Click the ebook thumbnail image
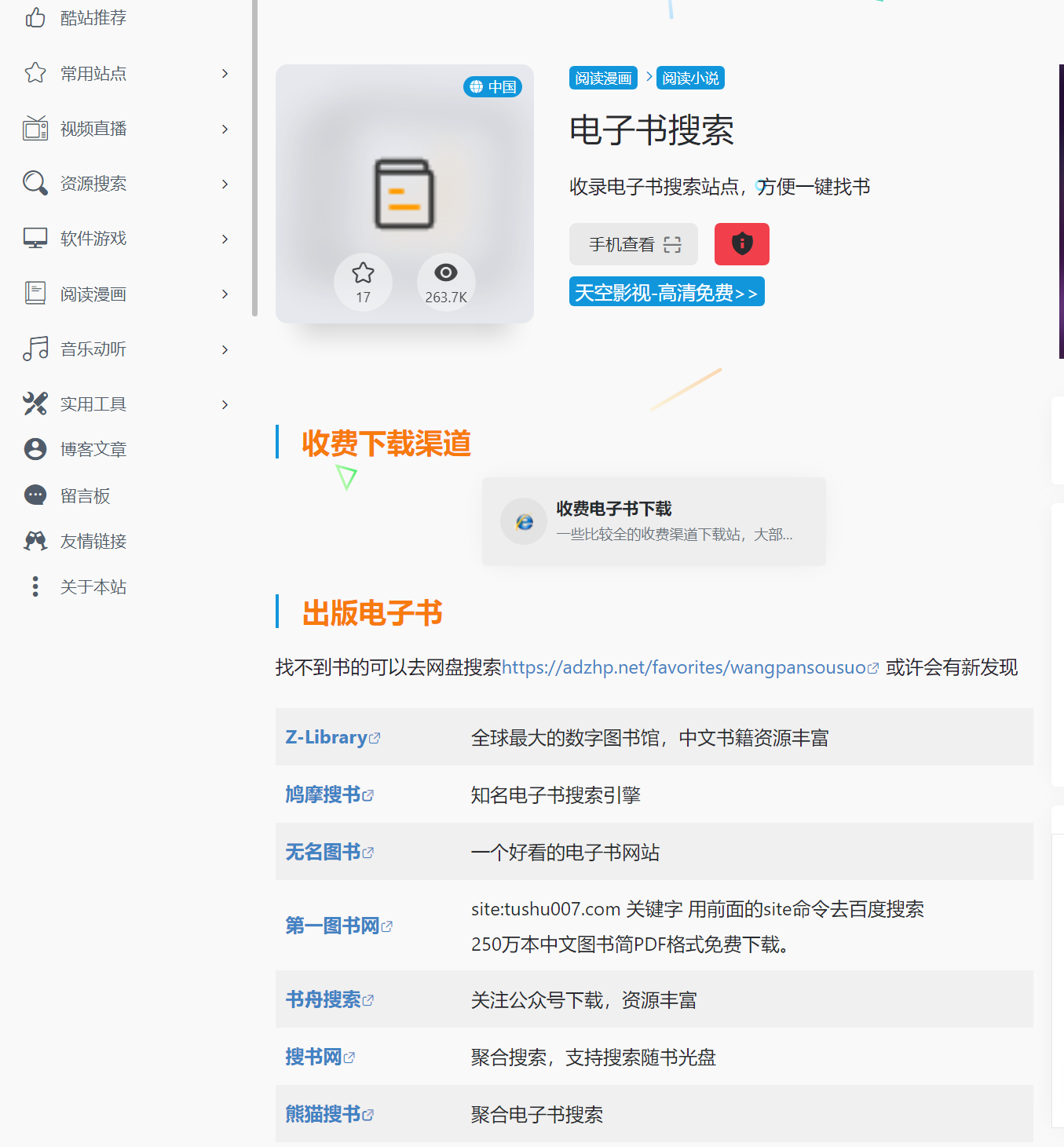1064x1147 pixels. [x=404, y=194]
